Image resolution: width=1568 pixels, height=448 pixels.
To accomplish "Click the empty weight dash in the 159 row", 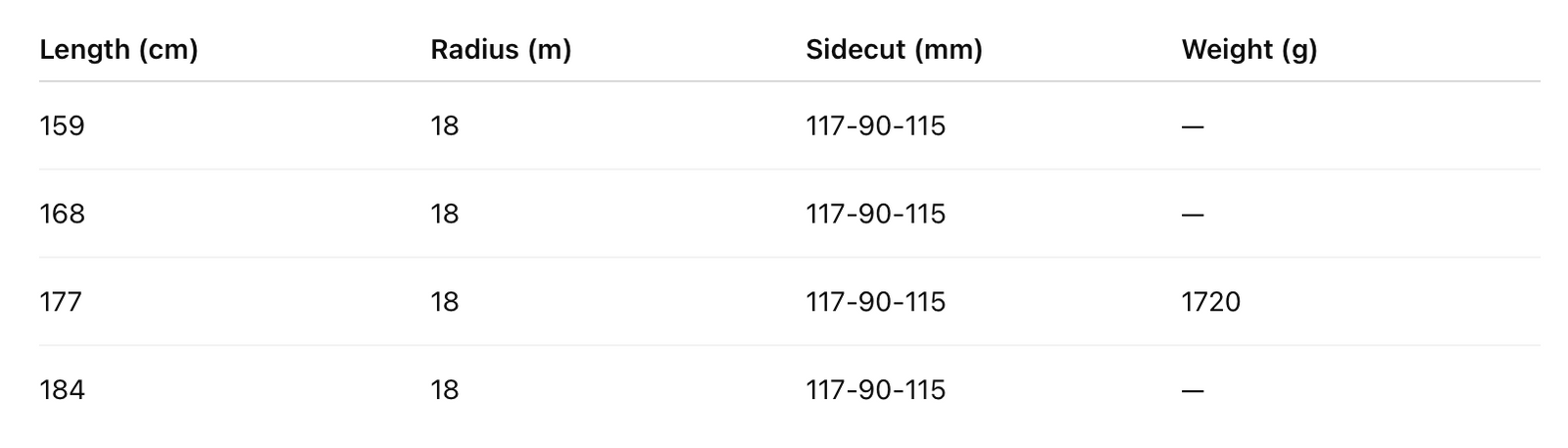I will 1193,126.
